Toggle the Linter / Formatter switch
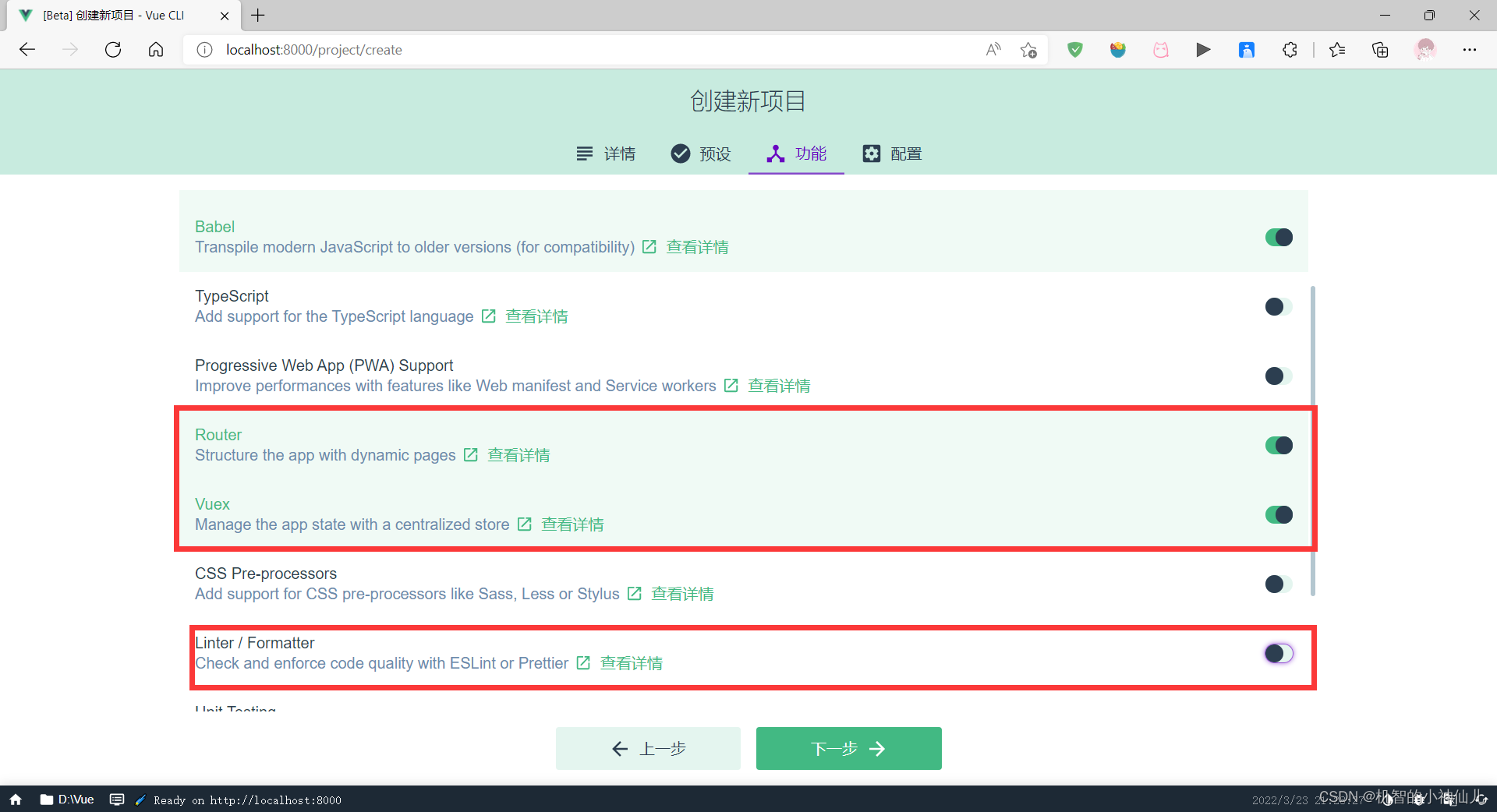The width and height of the screenshot is (1497, 812). coord(1279,653)
